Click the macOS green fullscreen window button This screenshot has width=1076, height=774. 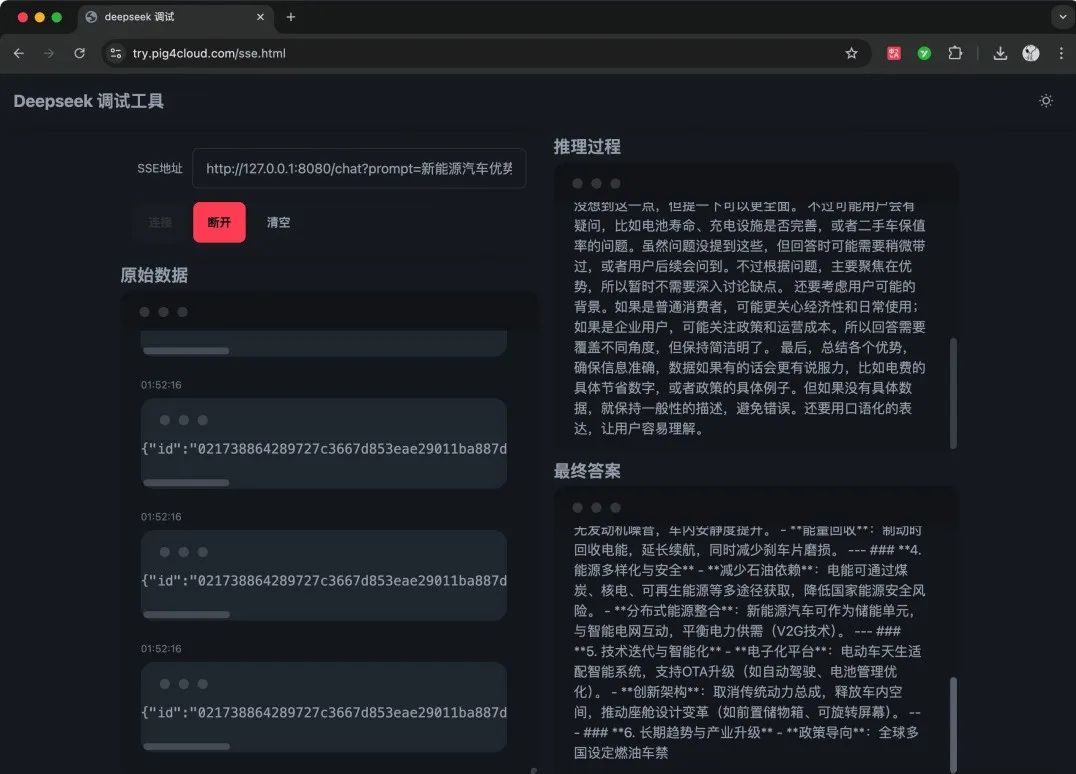coord(56,17)
